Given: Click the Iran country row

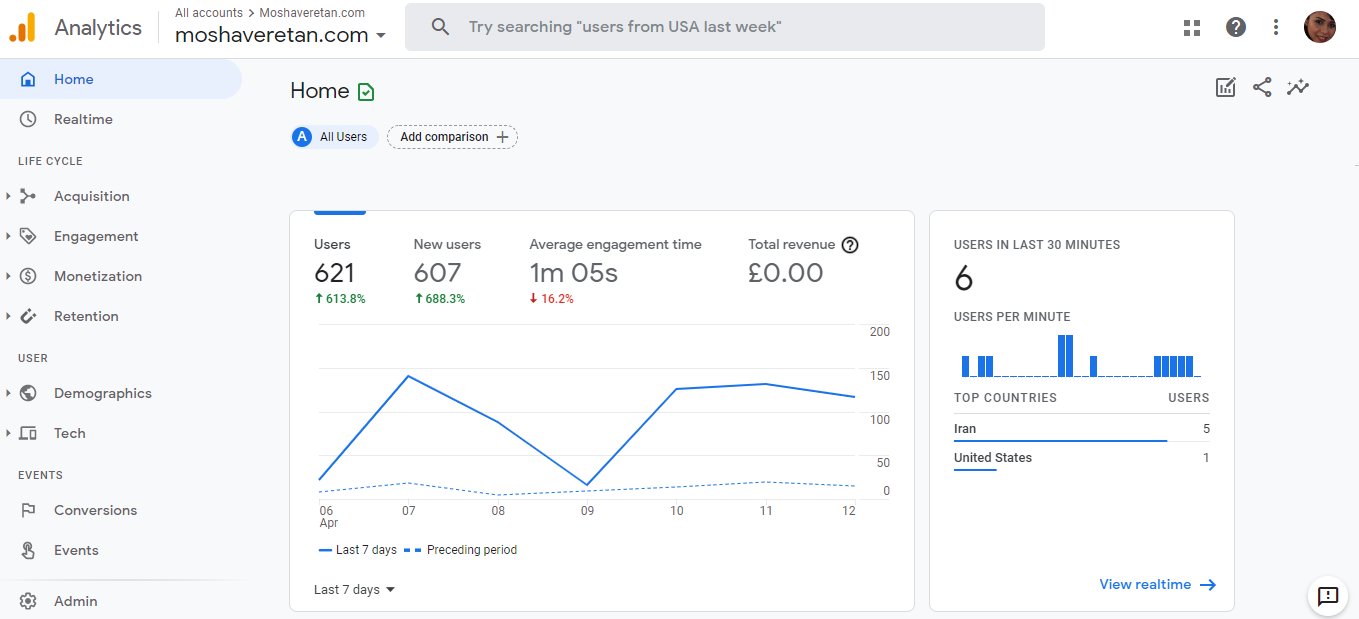Looking at the screenshot, I should pyautogui.click(x=1082, y=429).
